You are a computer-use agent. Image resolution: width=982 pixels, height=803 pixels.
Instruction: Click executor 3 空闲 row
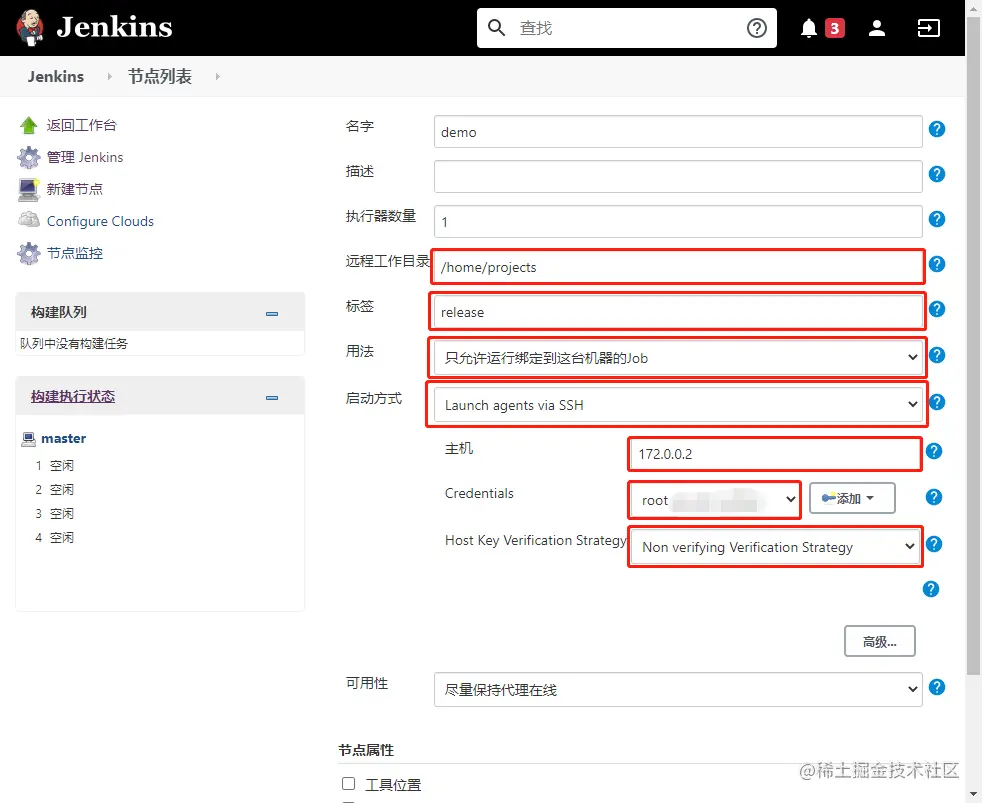54,514
